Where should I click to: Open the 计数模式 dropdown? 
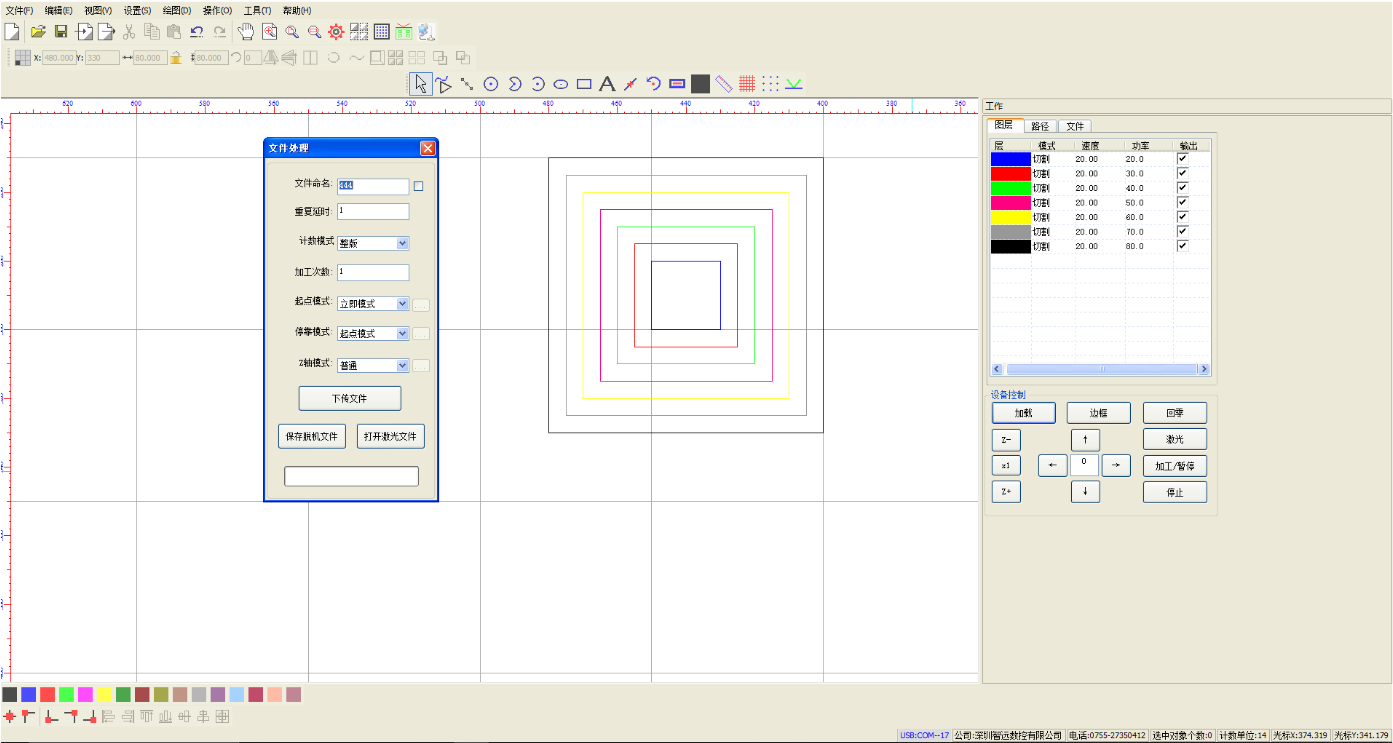(373, 243)
